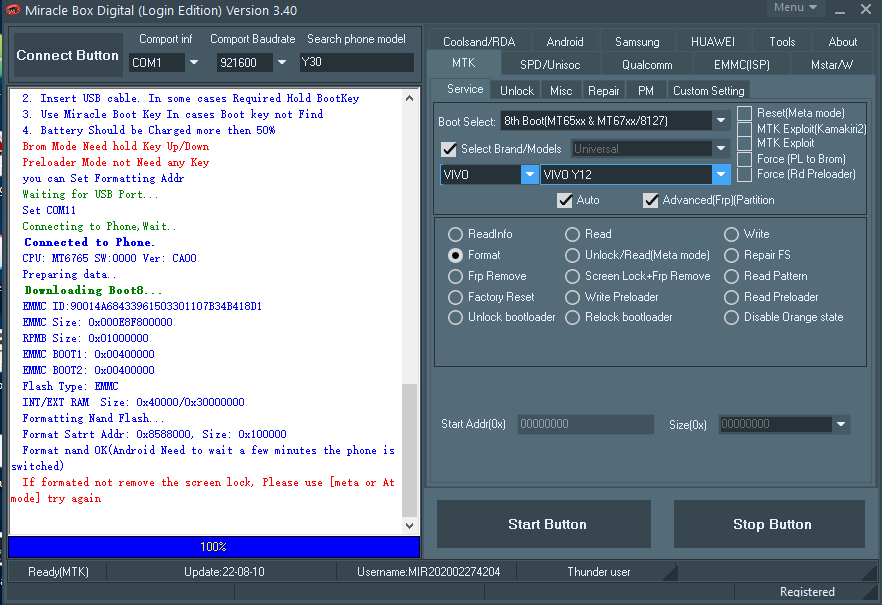882x605 pixels.
Task: Choose Screen Lock+Frp Remove radio option
Action: click(572, 276)
